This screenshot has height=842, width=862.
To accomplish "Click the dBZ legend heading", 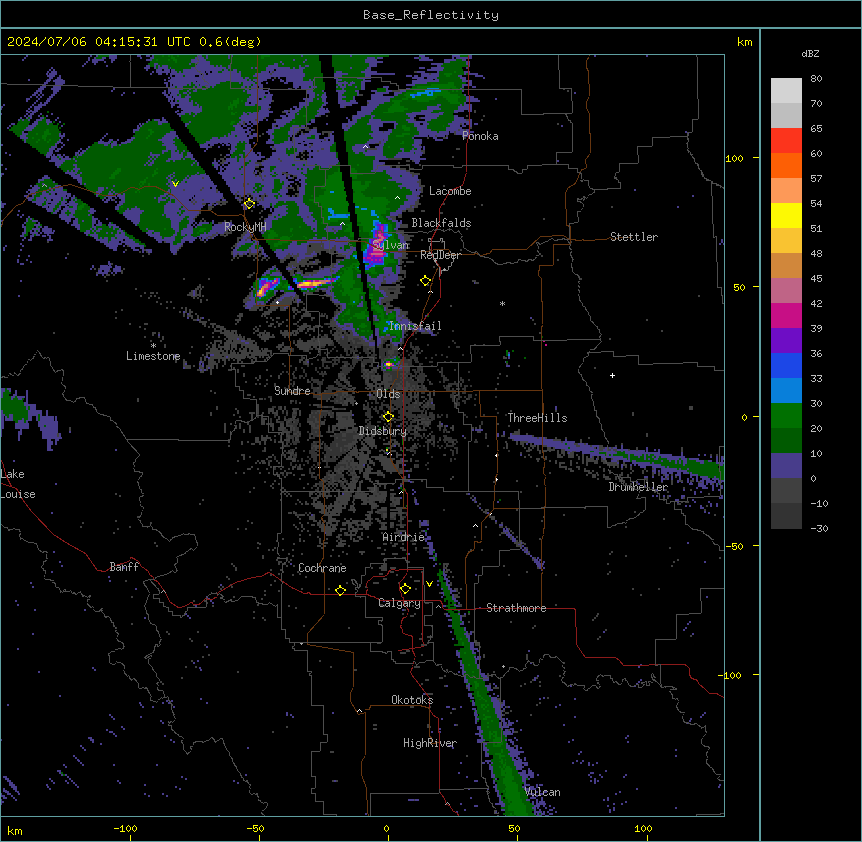I will (810, 54).
